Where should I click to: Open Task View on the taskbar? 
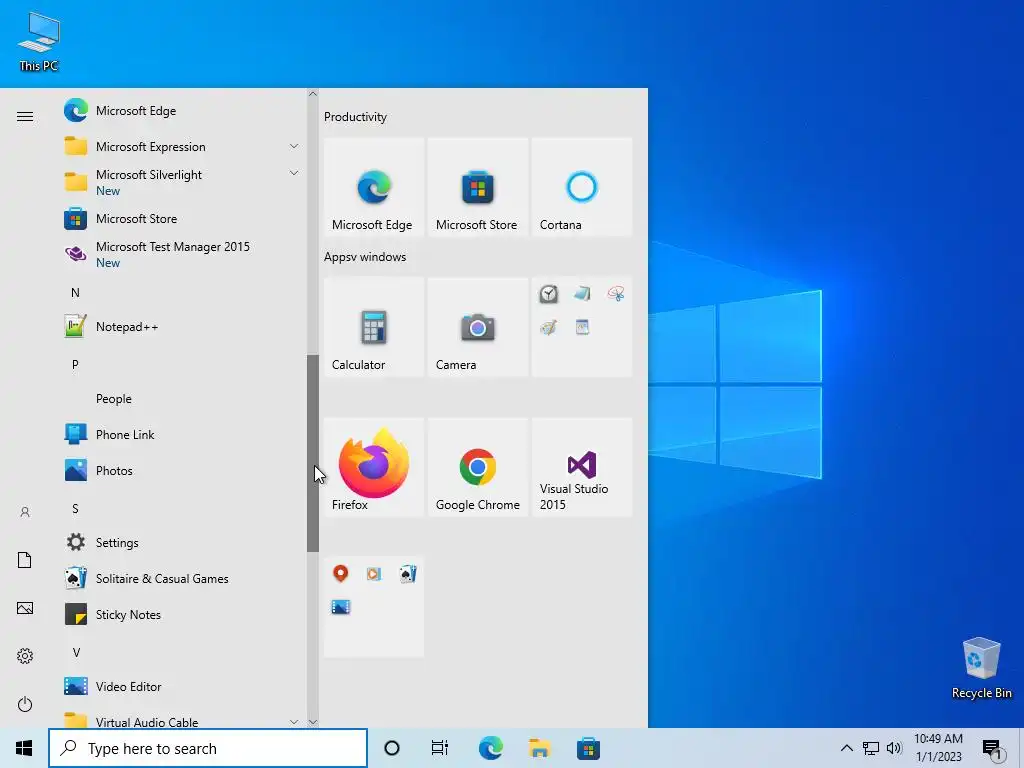[x=440, y=748]
